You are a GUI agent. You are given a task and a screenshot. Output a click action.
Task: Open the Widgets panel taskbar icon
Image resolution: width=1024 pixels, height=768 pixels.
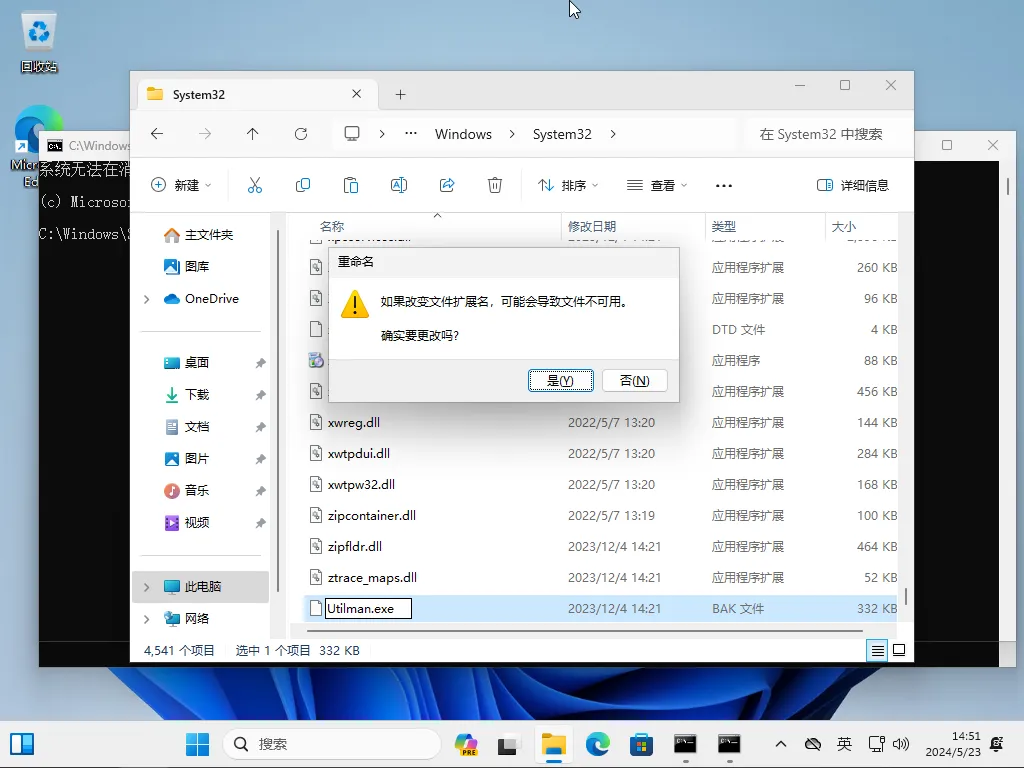pyautogui.click(x=22, y=744)
